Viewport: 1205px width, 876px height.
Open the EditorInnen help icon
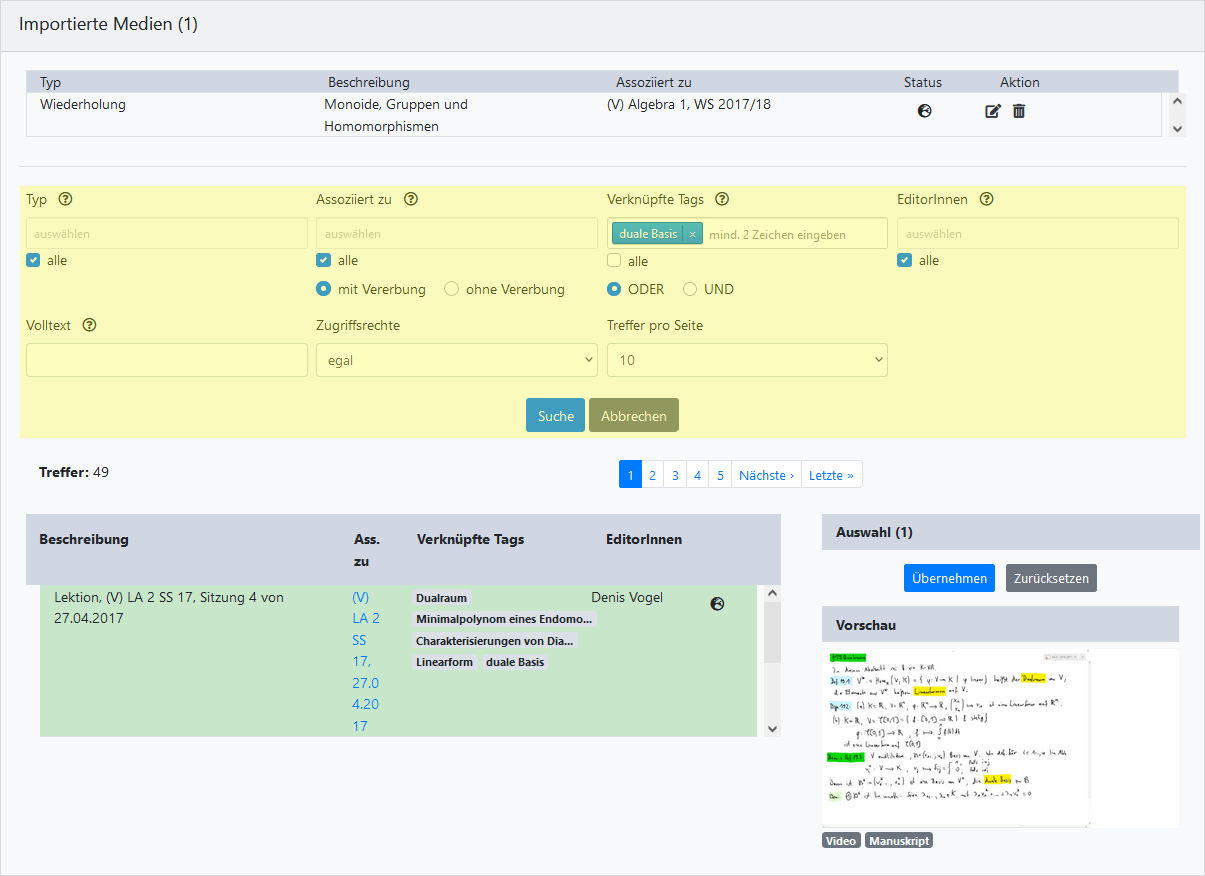(x=986, y=199)
